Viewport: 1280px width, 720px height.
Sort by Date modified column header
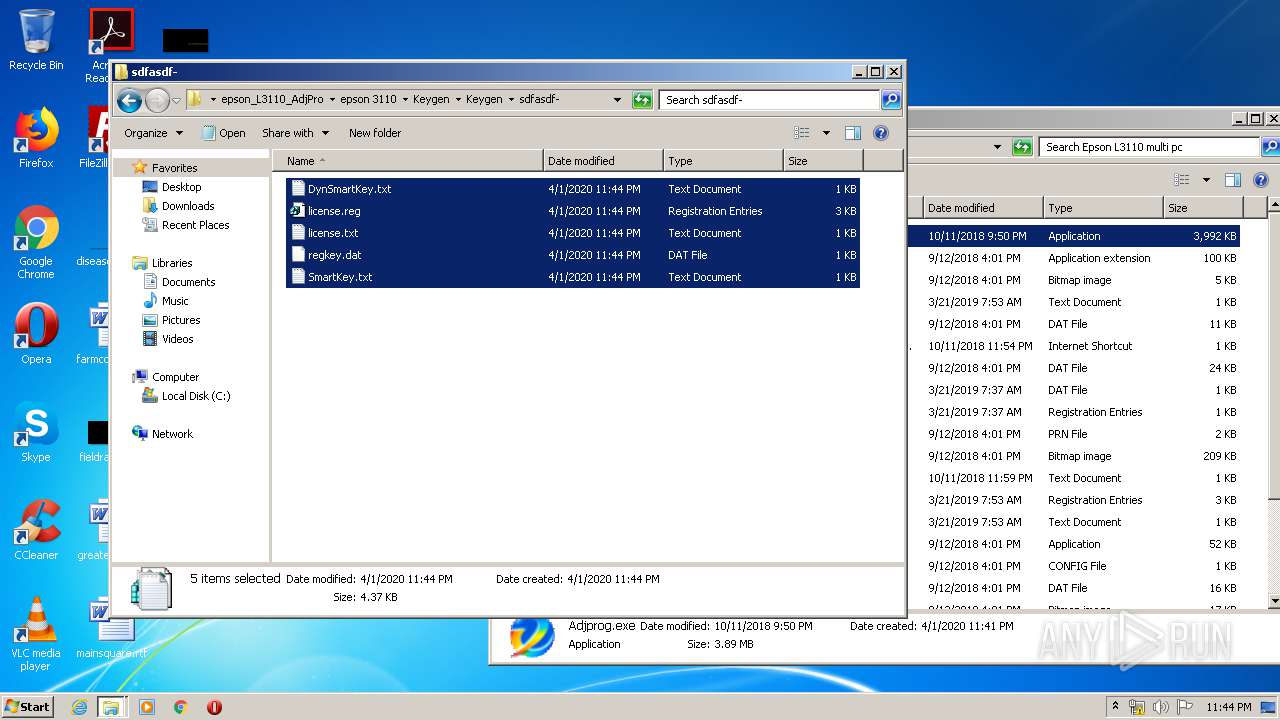tap(603, 161)
